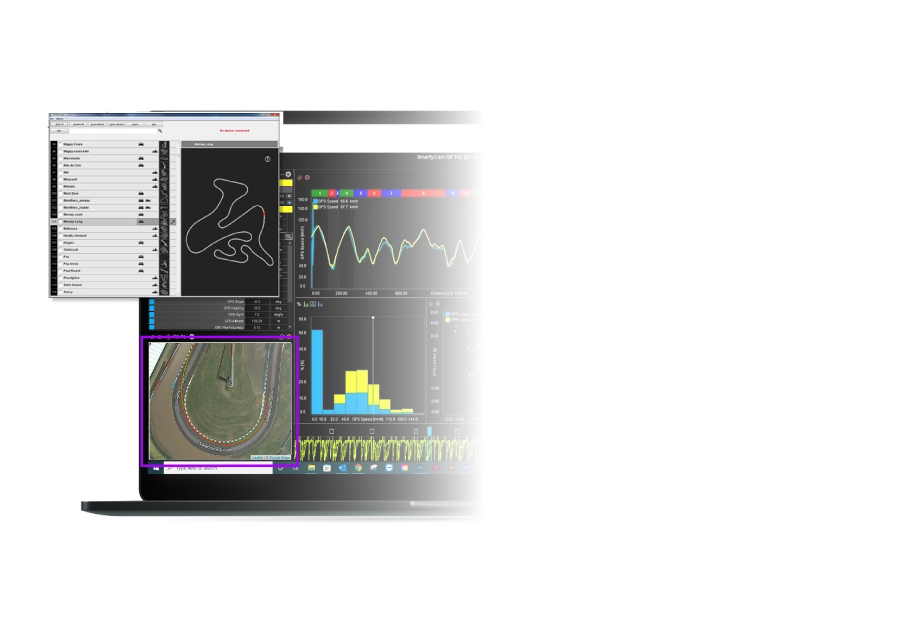904x622 pixels.
Task: Click the compass icon on track preview
Action: point(267,159)
